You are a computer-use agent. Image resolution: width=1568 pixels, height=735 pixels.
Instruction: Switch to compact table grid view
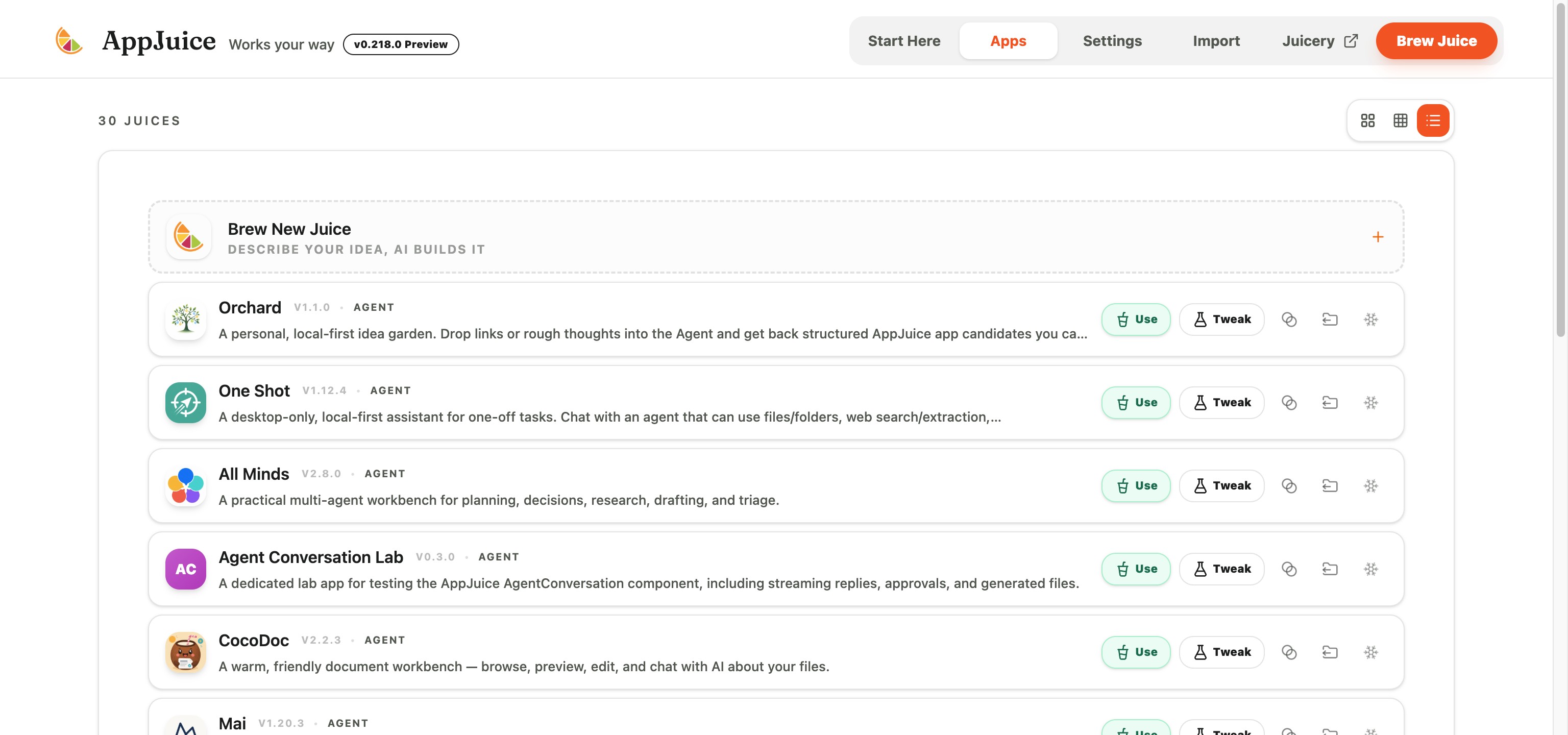pos(1400,120)
